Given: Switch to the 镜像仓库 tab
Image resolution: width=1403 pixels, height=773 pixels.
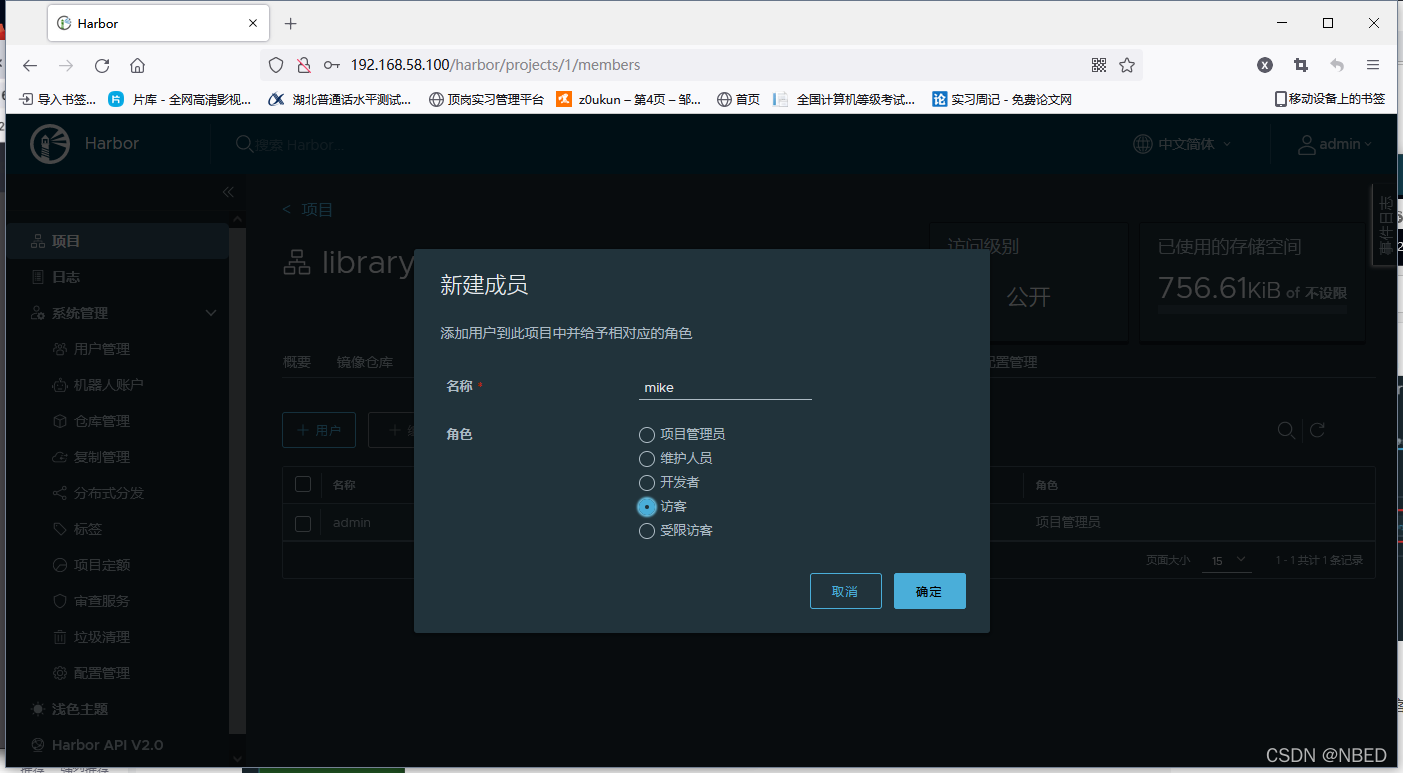Looking at the screenshot, I should click(364, 362).
